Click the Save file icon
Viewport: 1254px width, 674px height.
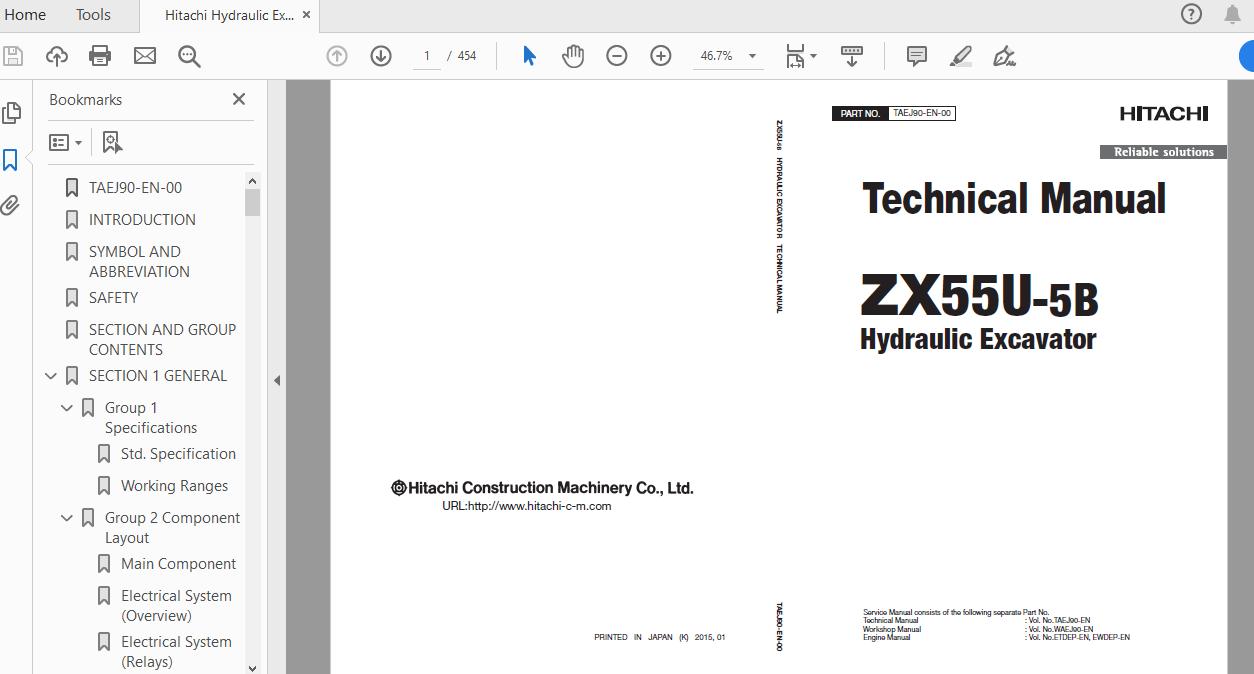13,56
